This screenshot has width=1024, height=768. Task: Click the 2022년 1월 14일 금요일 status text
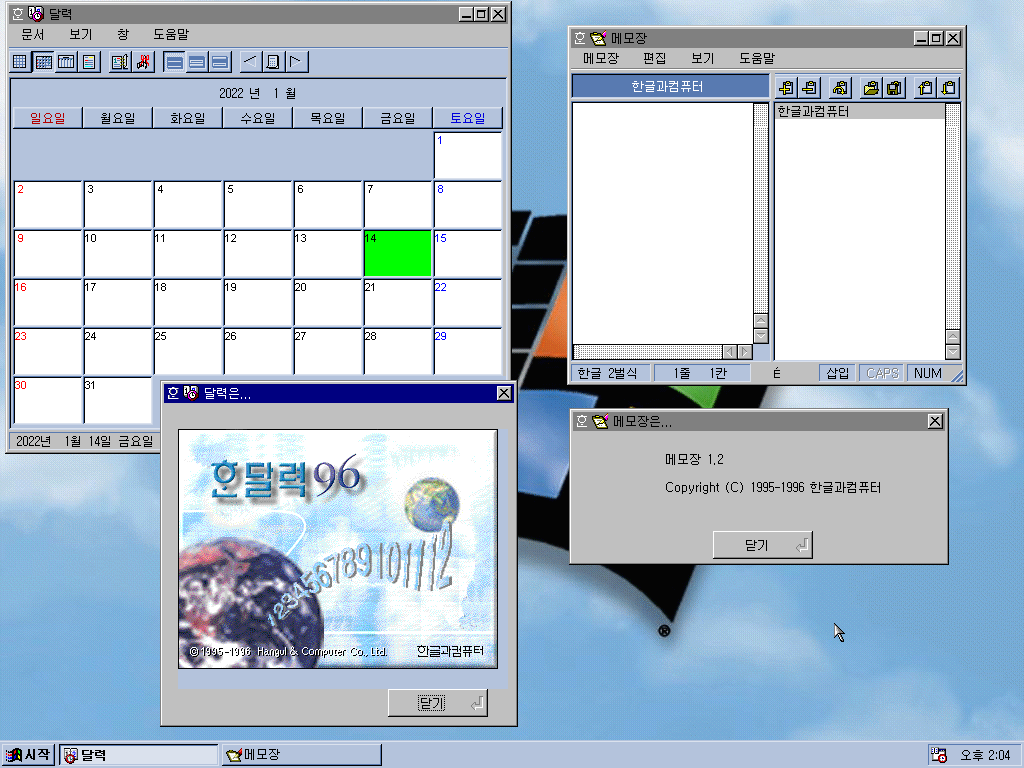point(84,441)
